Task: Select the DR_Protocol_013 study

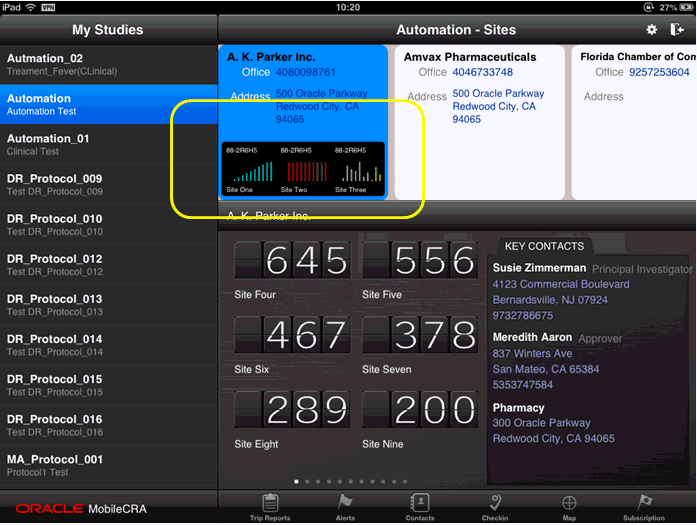Action: [x=108, y=305]
